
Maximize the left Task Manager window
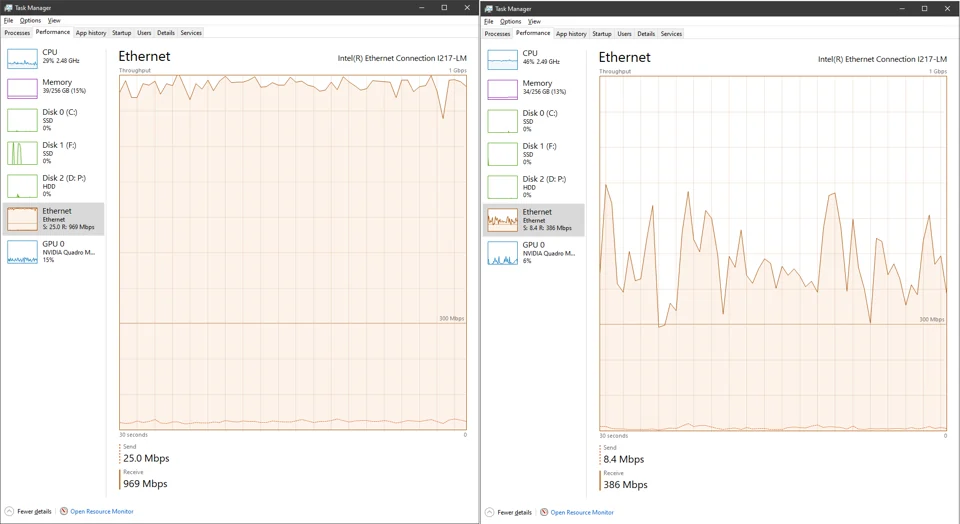point(444,8)
